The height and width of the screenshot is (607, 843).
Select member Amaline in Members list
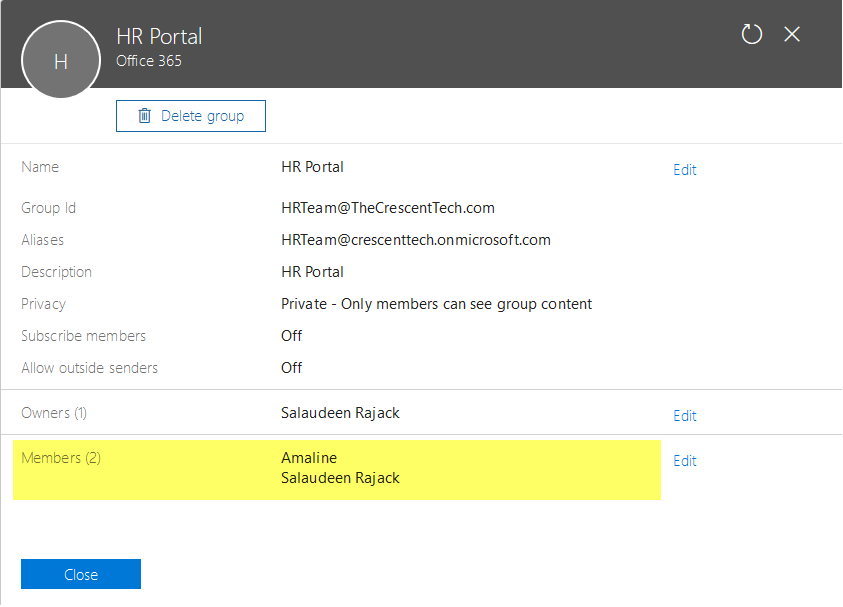[309, 458]
